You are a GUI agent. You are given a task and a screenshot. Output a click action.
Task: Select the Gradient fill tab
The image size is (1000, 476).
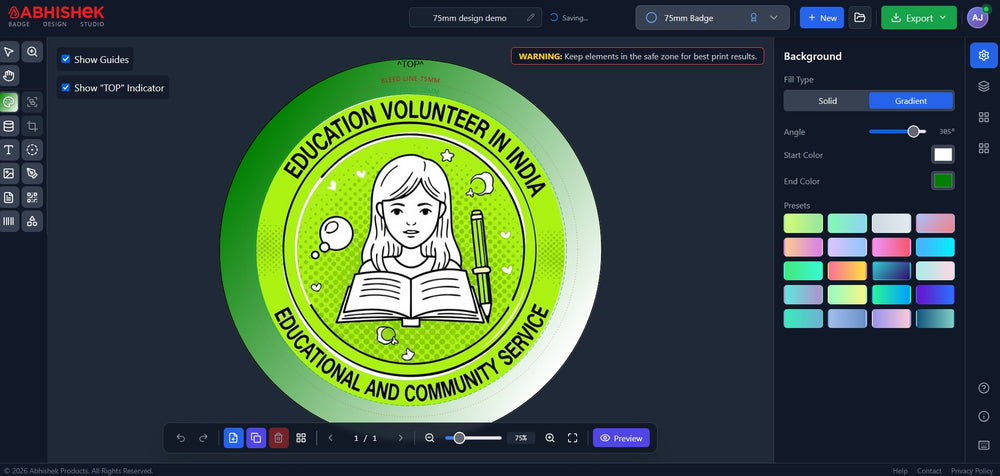[x=911, y=101]
